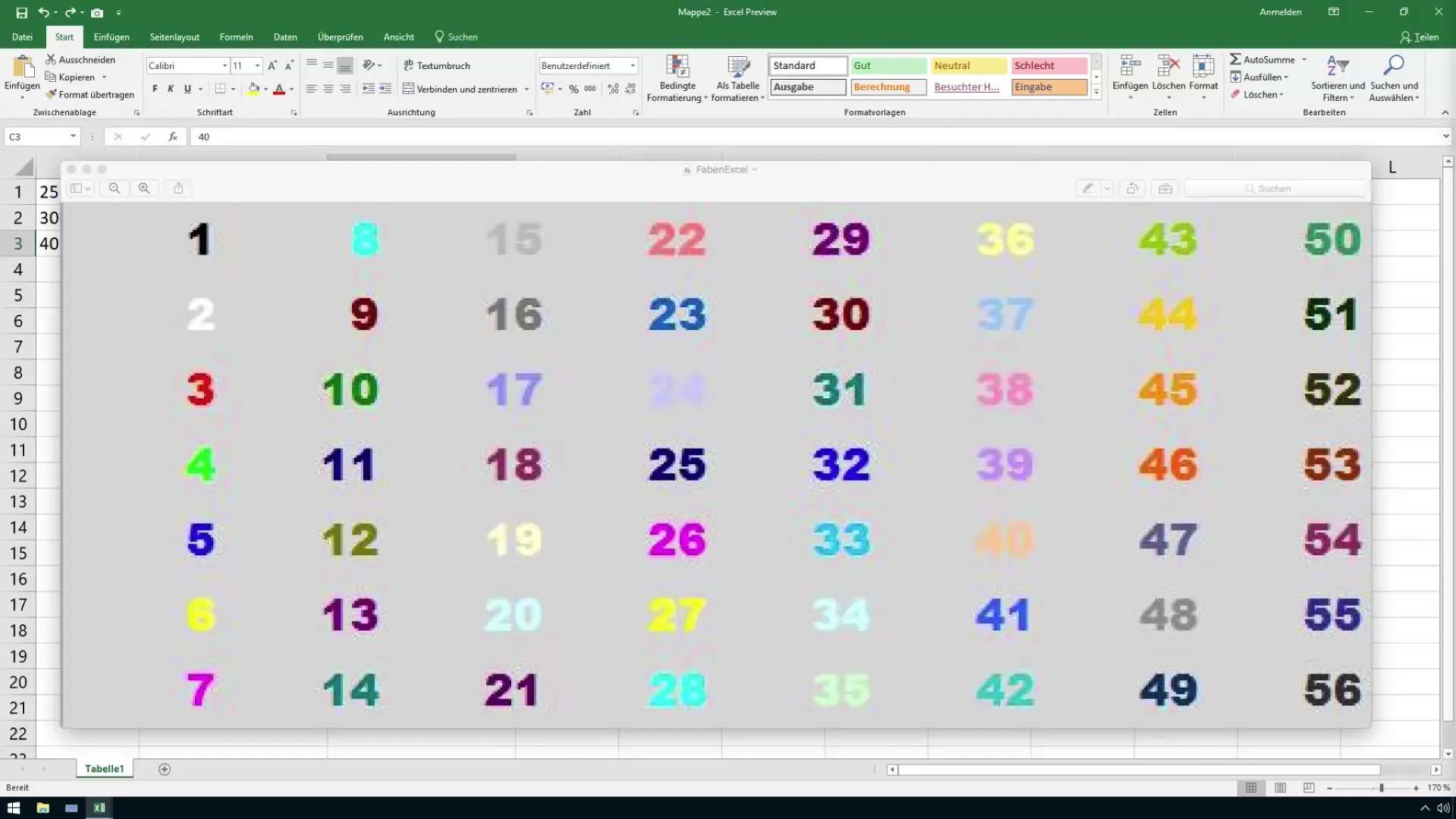Click the share icon in FabenExcel window
This screenshot has width=1456, height=819.
[178, 188]
